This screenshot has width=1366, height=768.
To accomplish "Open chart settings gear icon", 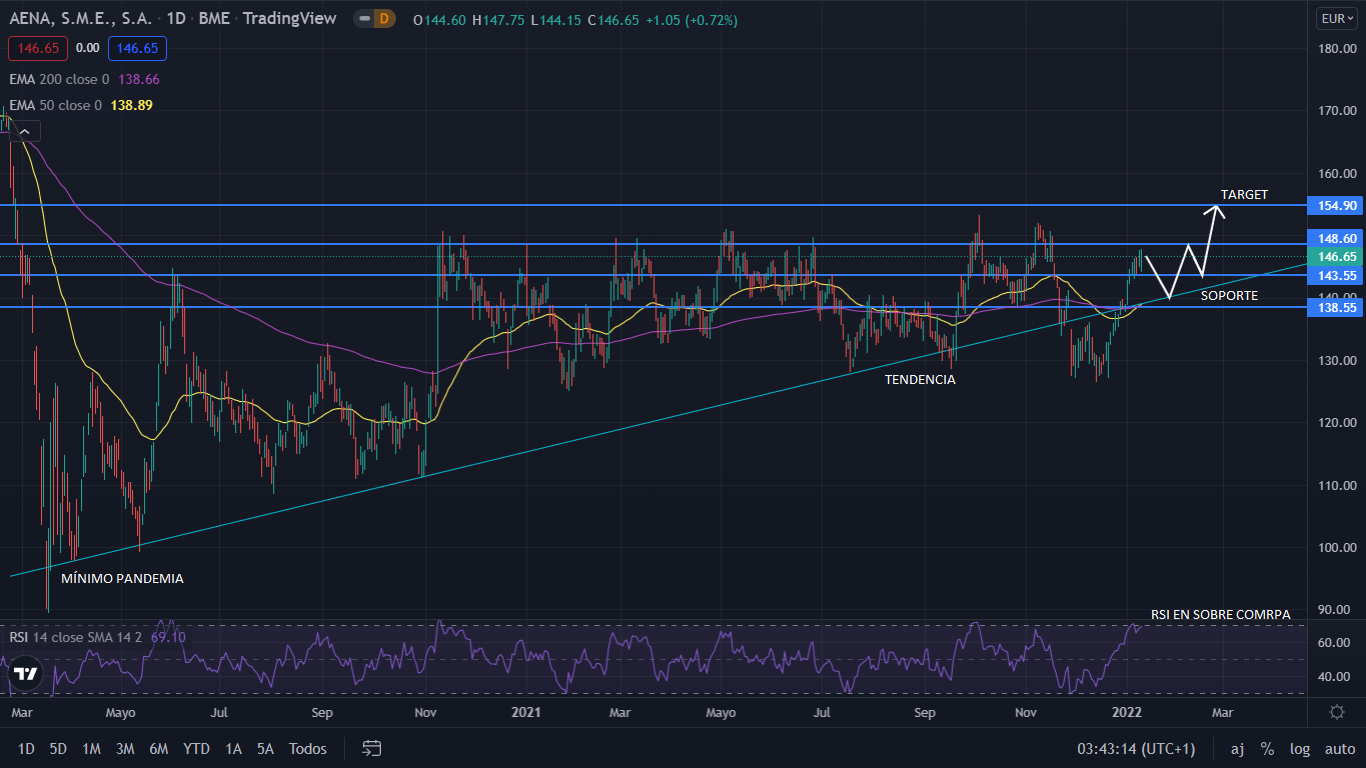I will click(x=1337, y=712).
